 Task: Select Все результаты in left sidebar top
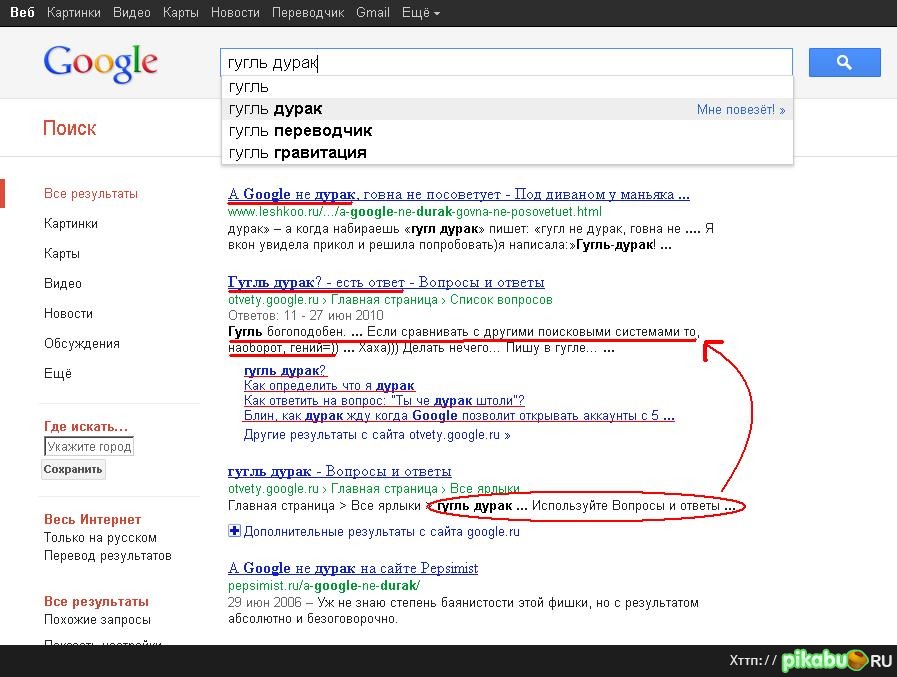click(x=91, y=193)
